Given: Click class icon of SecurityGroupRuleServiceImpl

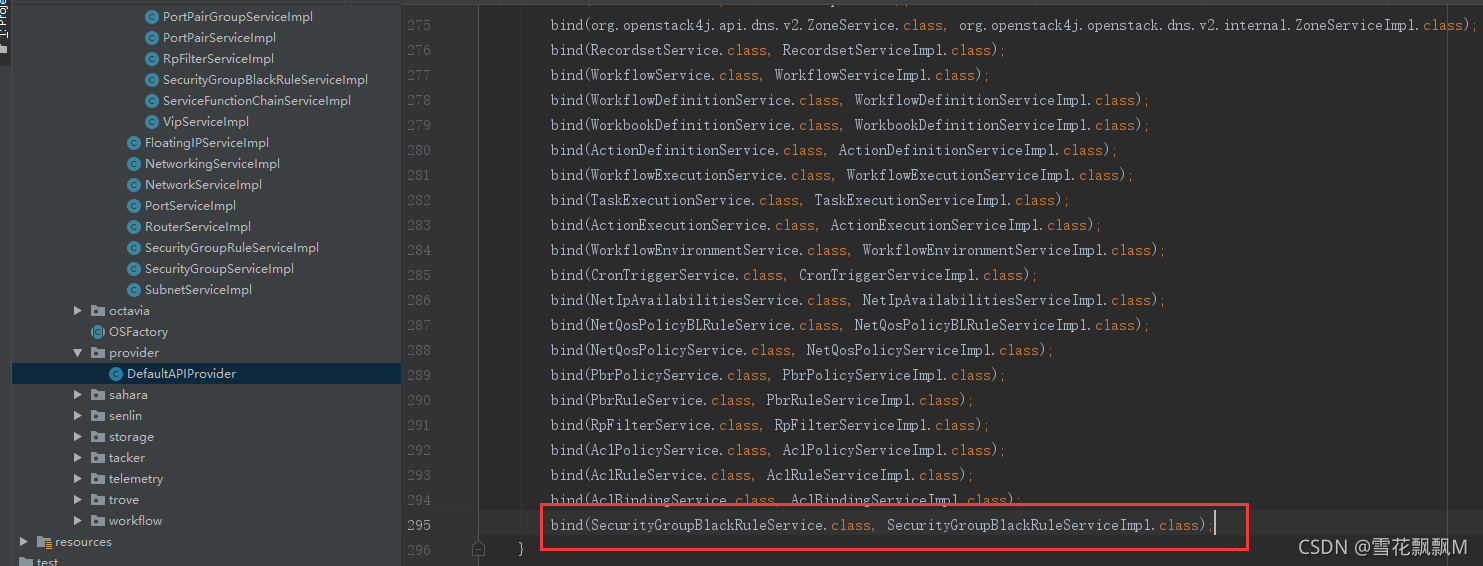Looking at the screenshot, I should pos(134,248).
